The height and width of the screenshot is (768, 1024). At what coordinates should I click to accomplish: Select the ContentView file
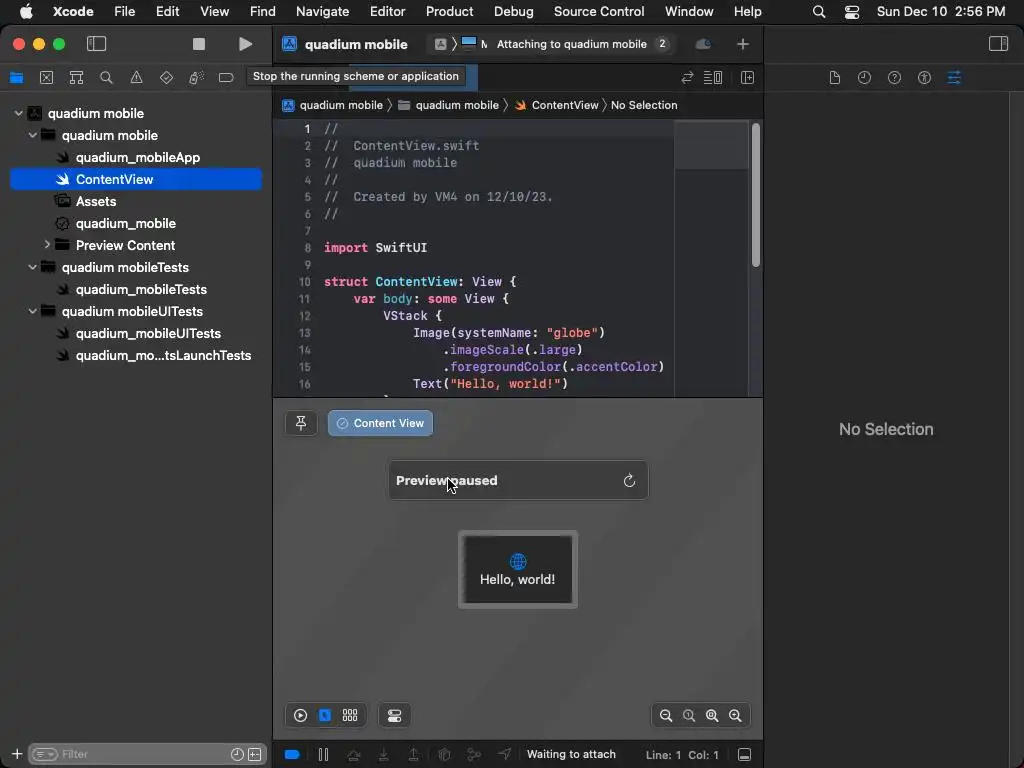[136, 180]
